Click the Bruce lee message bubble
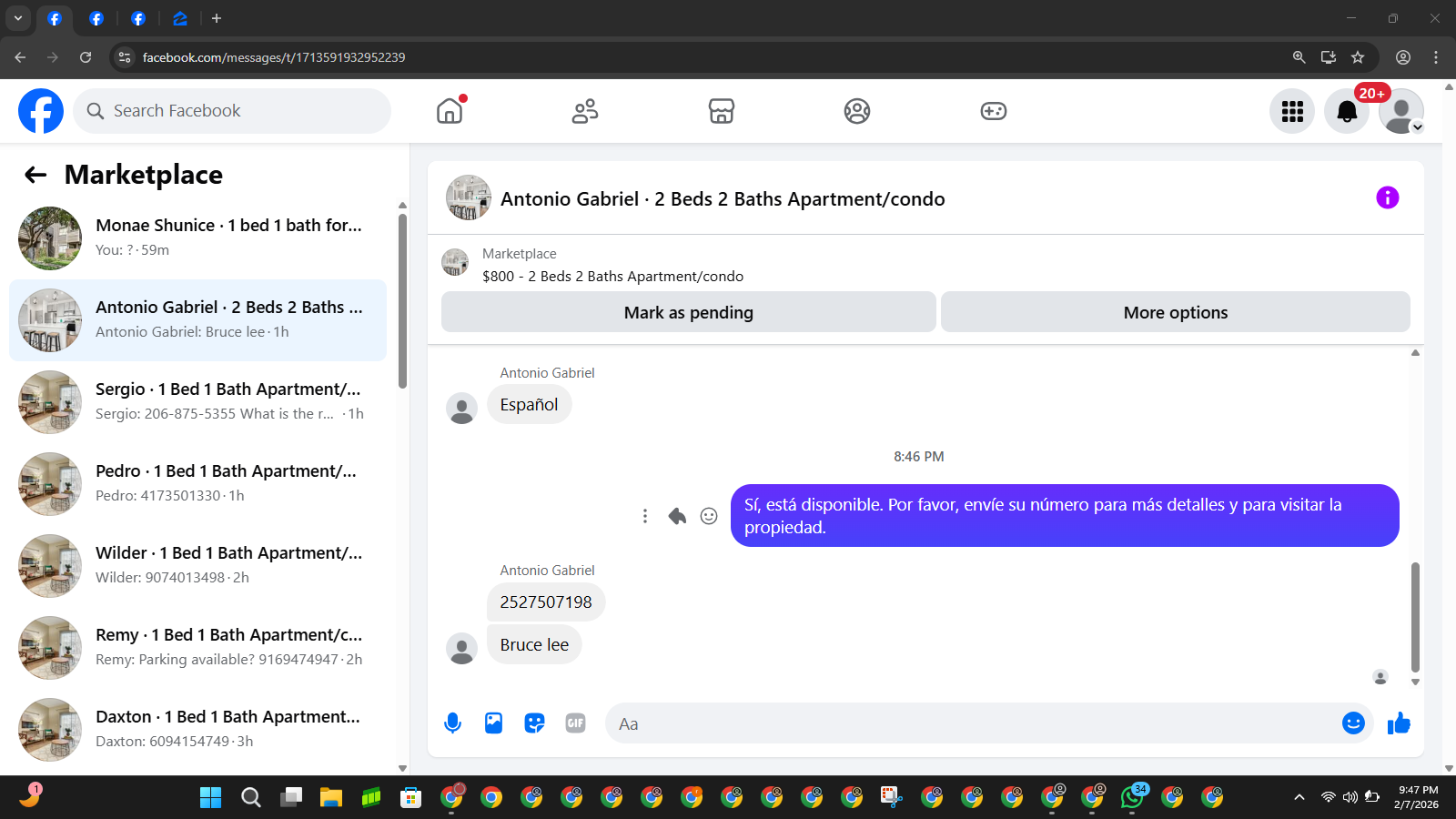Viewport: 1456px width, 819px height. pyautogui.click(x=534, y=645)
